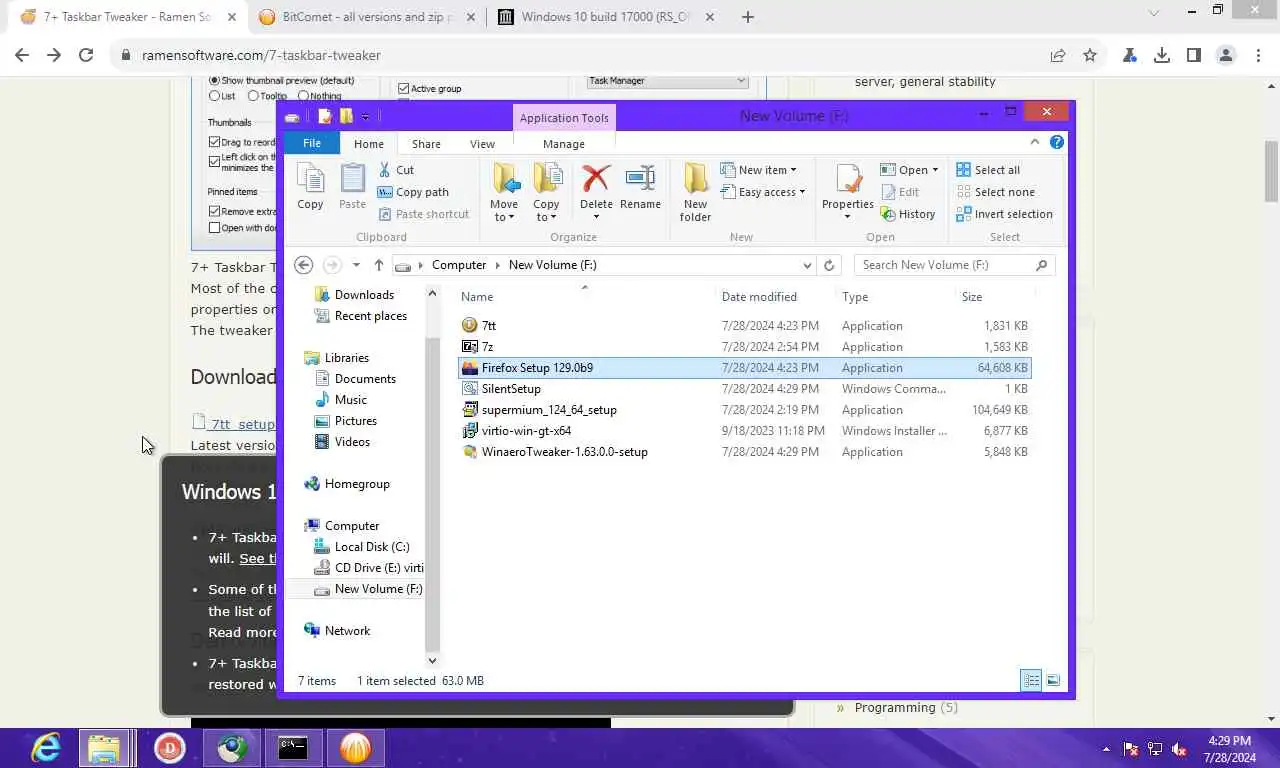Expand the Copy to dropdown arrow
Screen dimensions: 1280x768
point(553,218)
